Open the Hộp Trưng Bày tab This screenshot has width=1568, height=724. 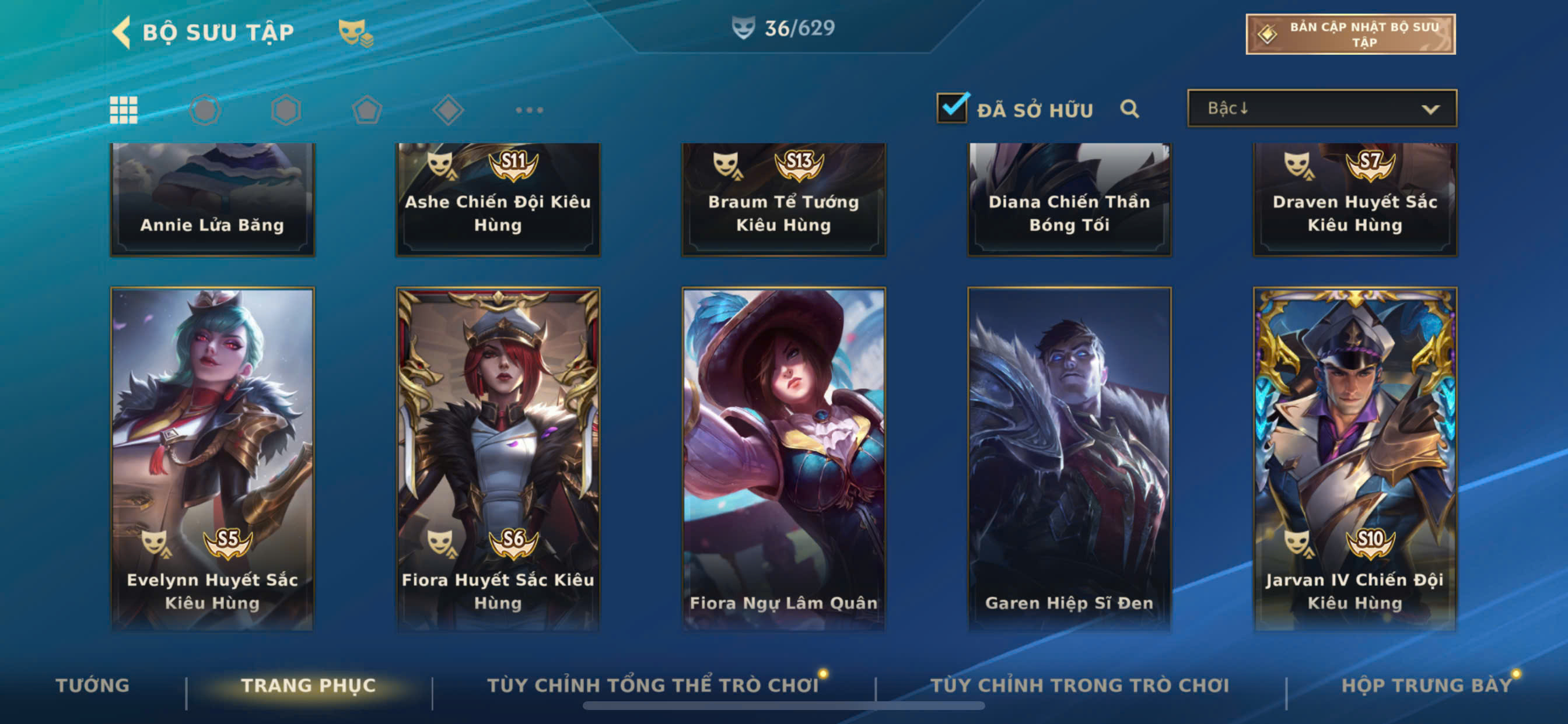tap(1427, 685)
